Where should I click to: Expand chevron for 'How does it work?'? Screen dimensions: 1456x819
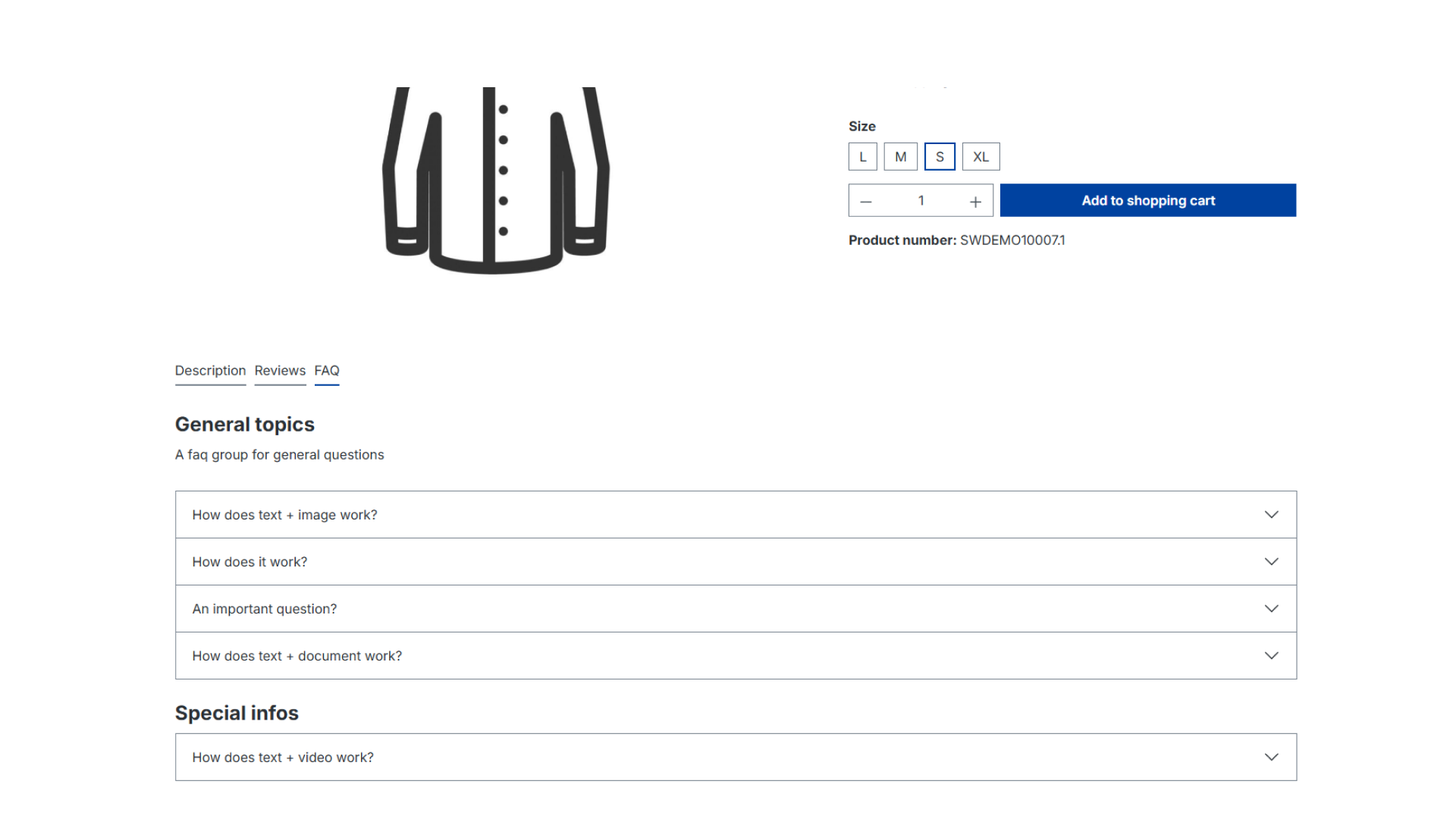coord(1272,562)
